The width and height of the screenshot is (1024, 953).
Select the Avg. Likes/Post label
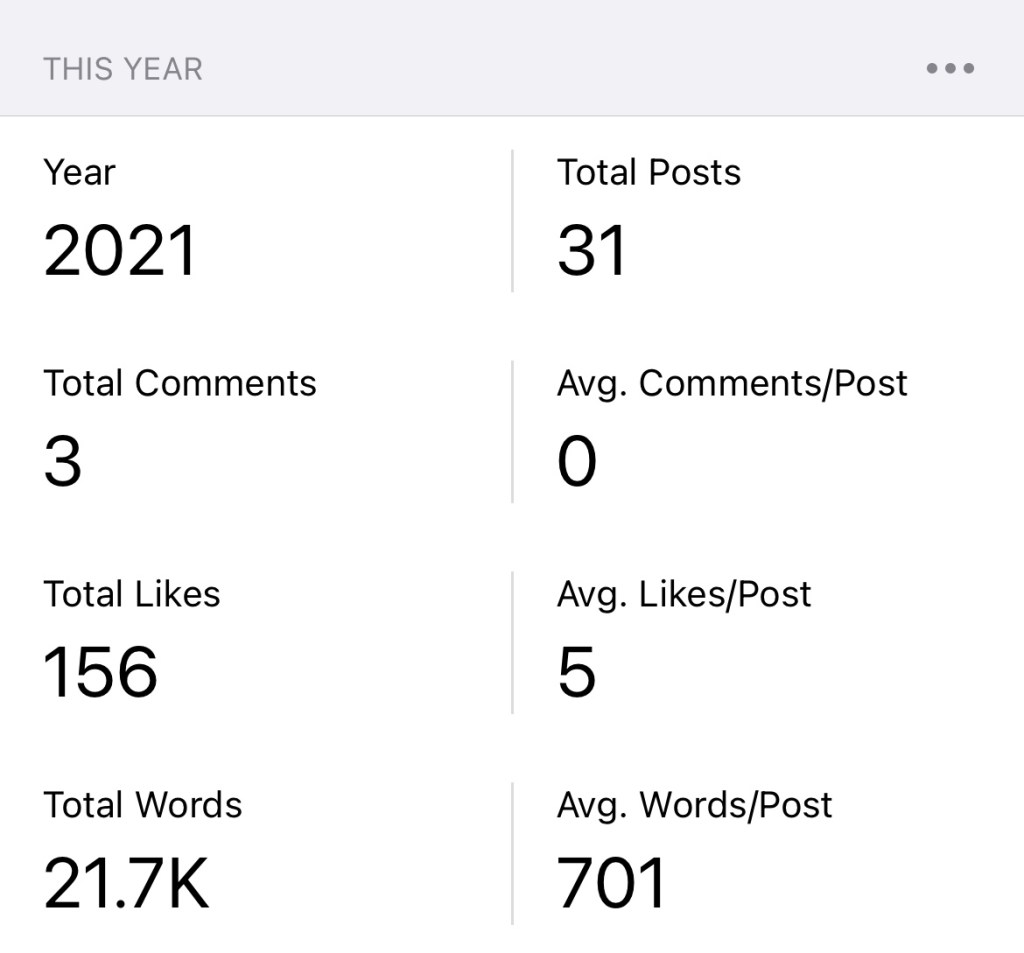[x=684, y=594]
